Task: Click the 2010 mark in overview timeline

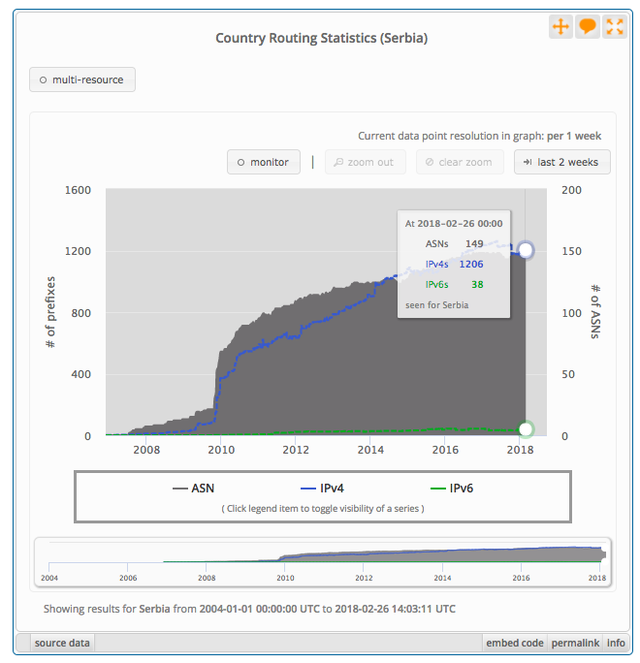Action: pos(285,578)
